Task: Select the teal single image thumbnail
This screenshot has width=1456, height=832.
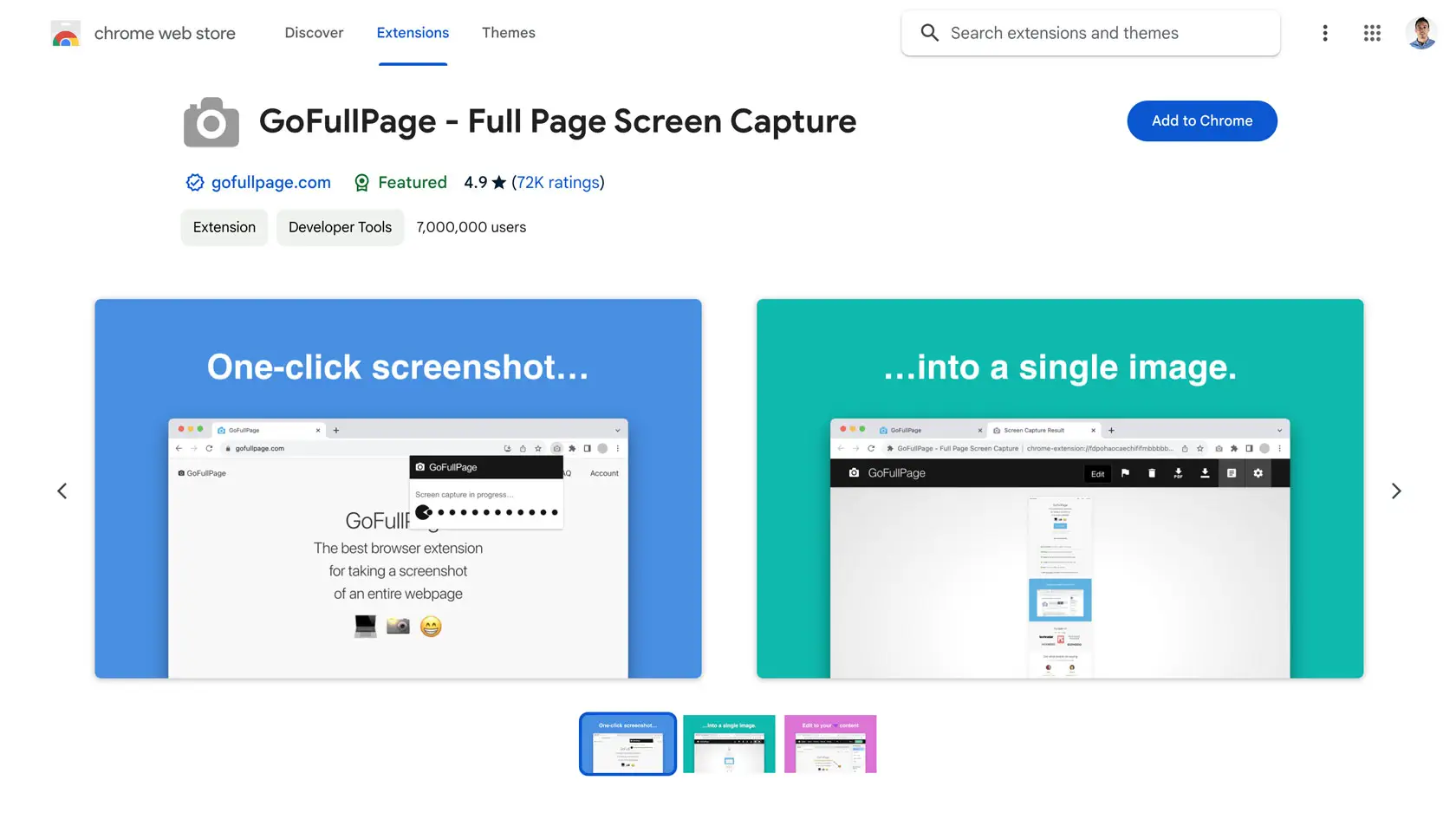Action: point(729,744)
